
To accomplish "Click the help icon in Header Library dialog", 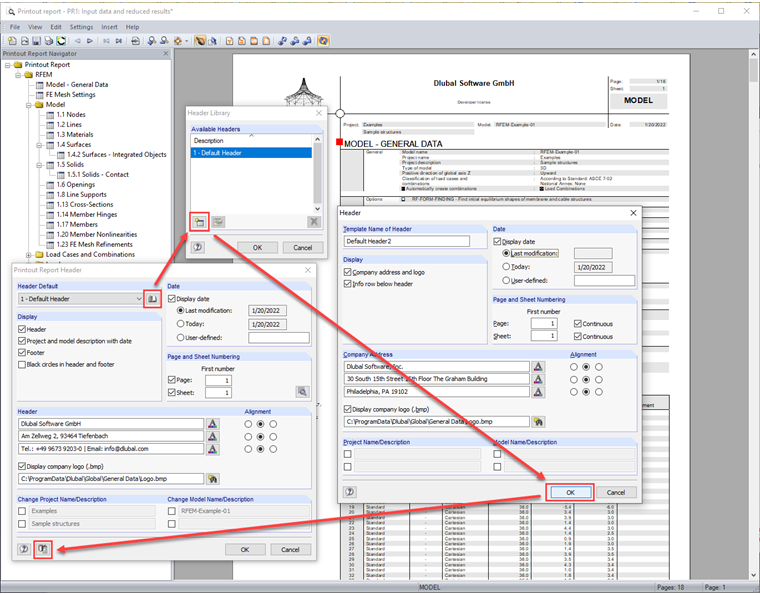I will [197, 247].
